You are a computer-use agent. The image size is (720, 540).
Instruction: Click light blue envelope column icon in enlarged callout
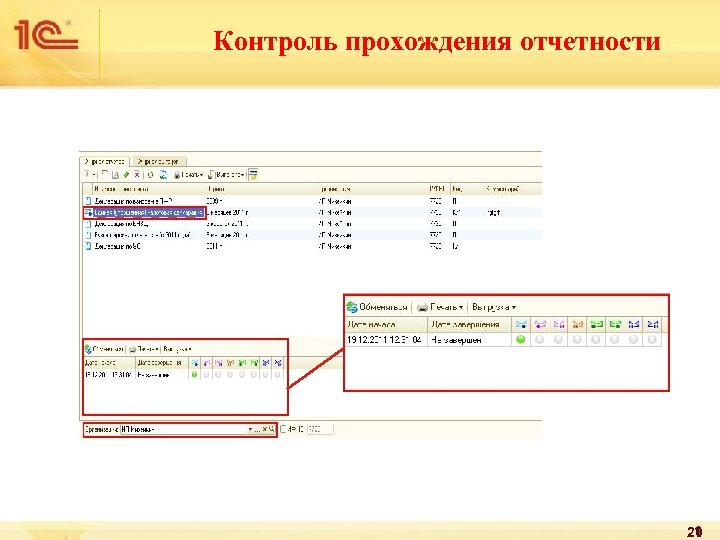pyautogui.click(x=521, y=325)
